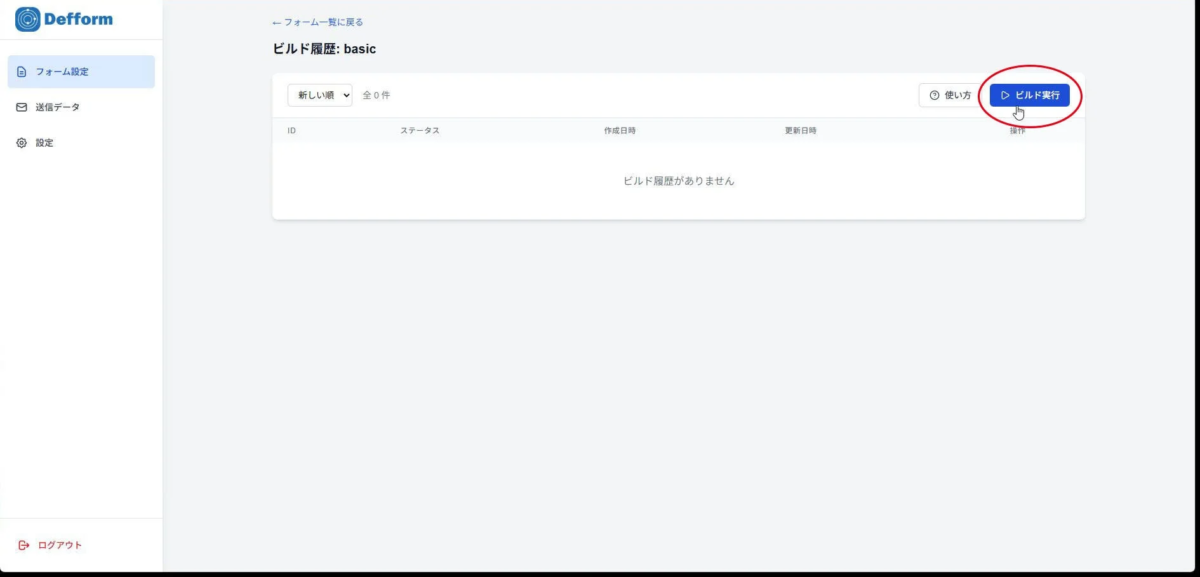The height and width of the screenshot is (577, 1200).
Task: Click the envelope icon beside 送信データ
Action: [20, 106]
